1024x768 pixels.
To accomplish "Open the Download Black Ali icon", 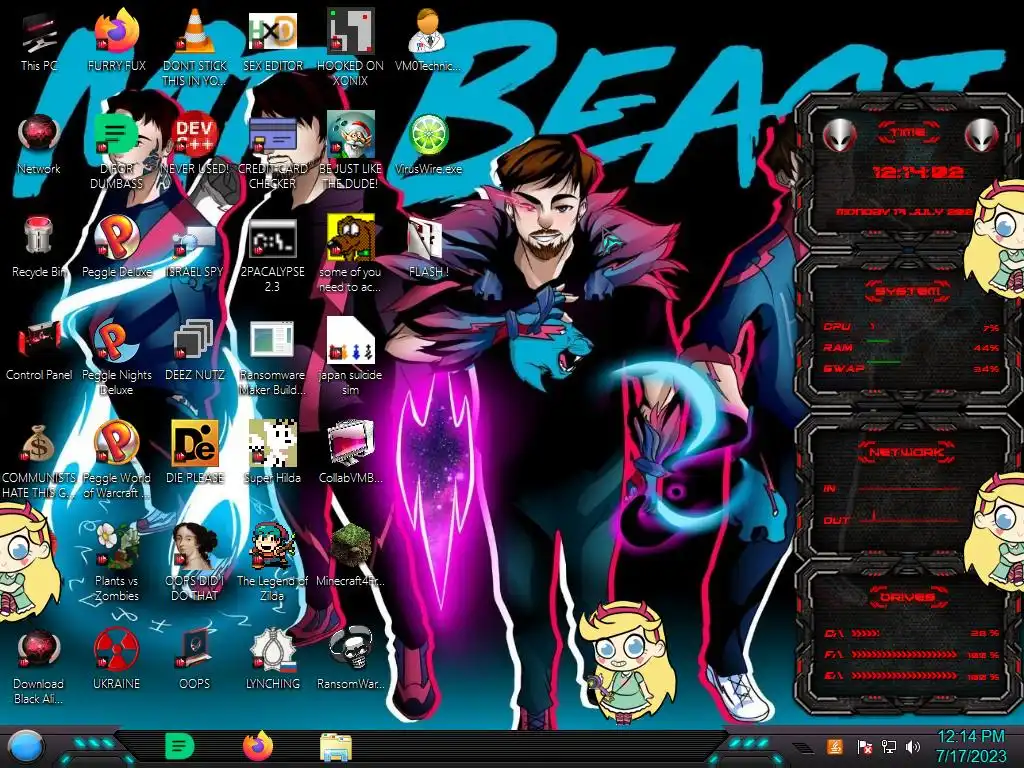I will pyautogui.click(x=39, y=649).
